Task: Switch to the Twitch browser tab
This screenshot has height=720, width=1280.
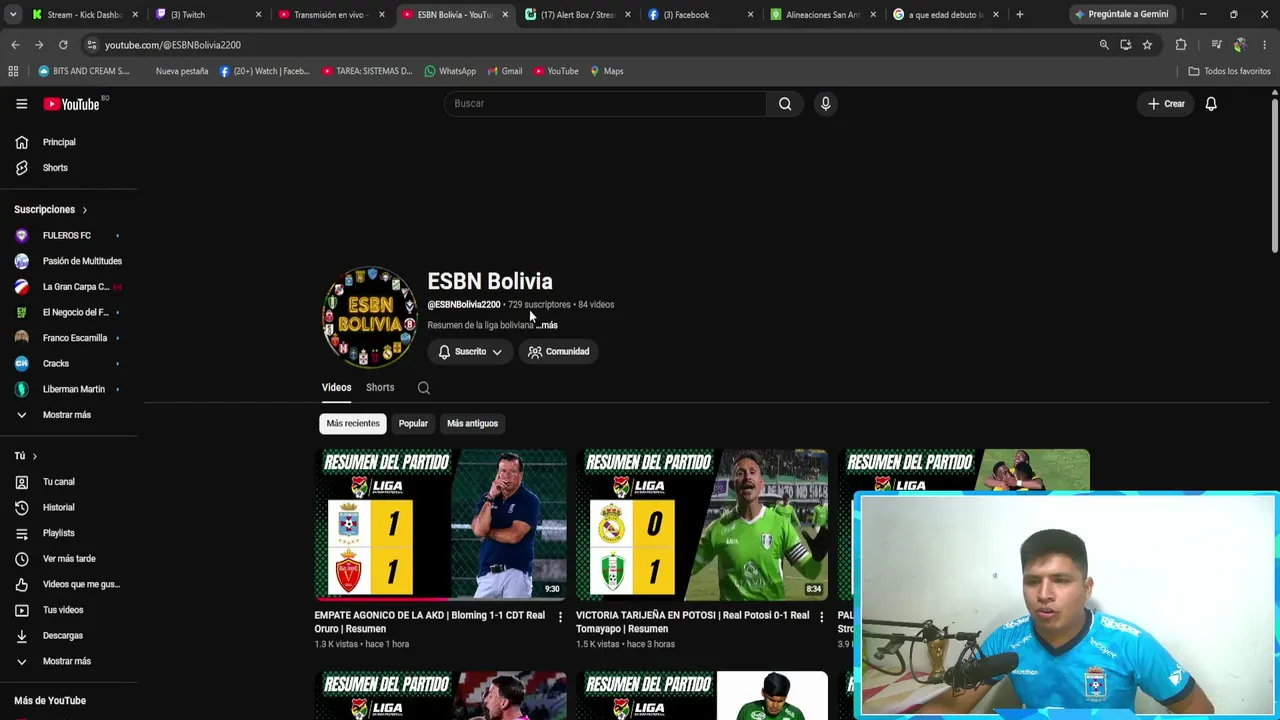Action: (x=208, y=15)
